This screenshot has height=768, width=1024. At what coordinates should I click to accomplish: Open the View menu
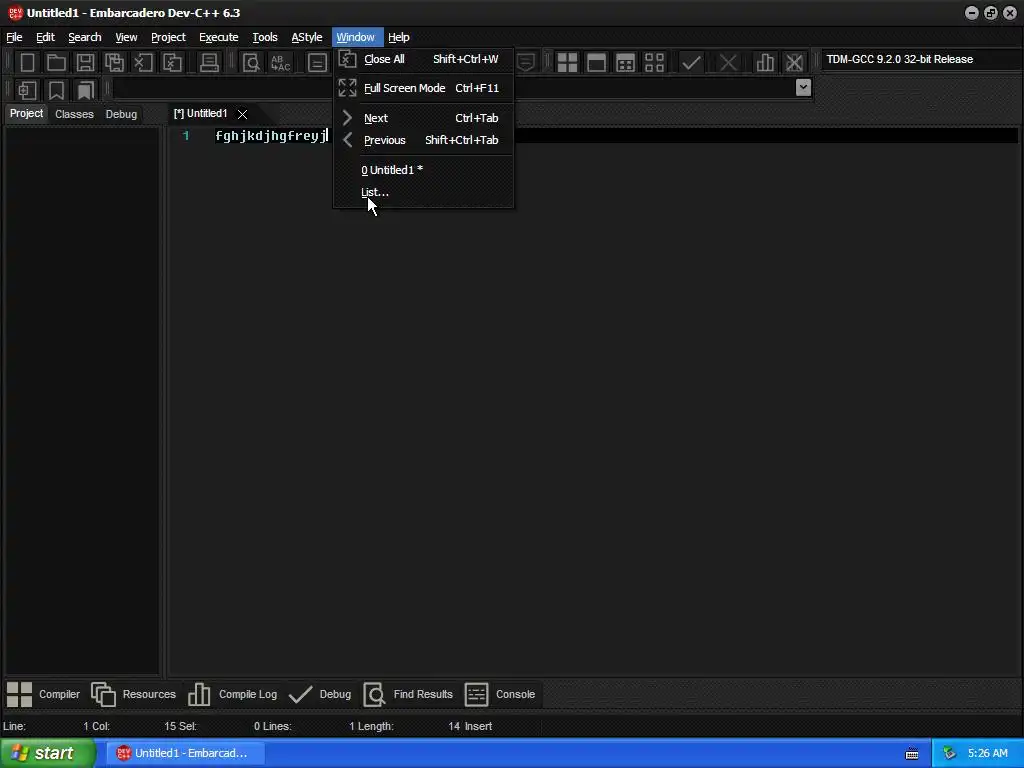(126, 37)
